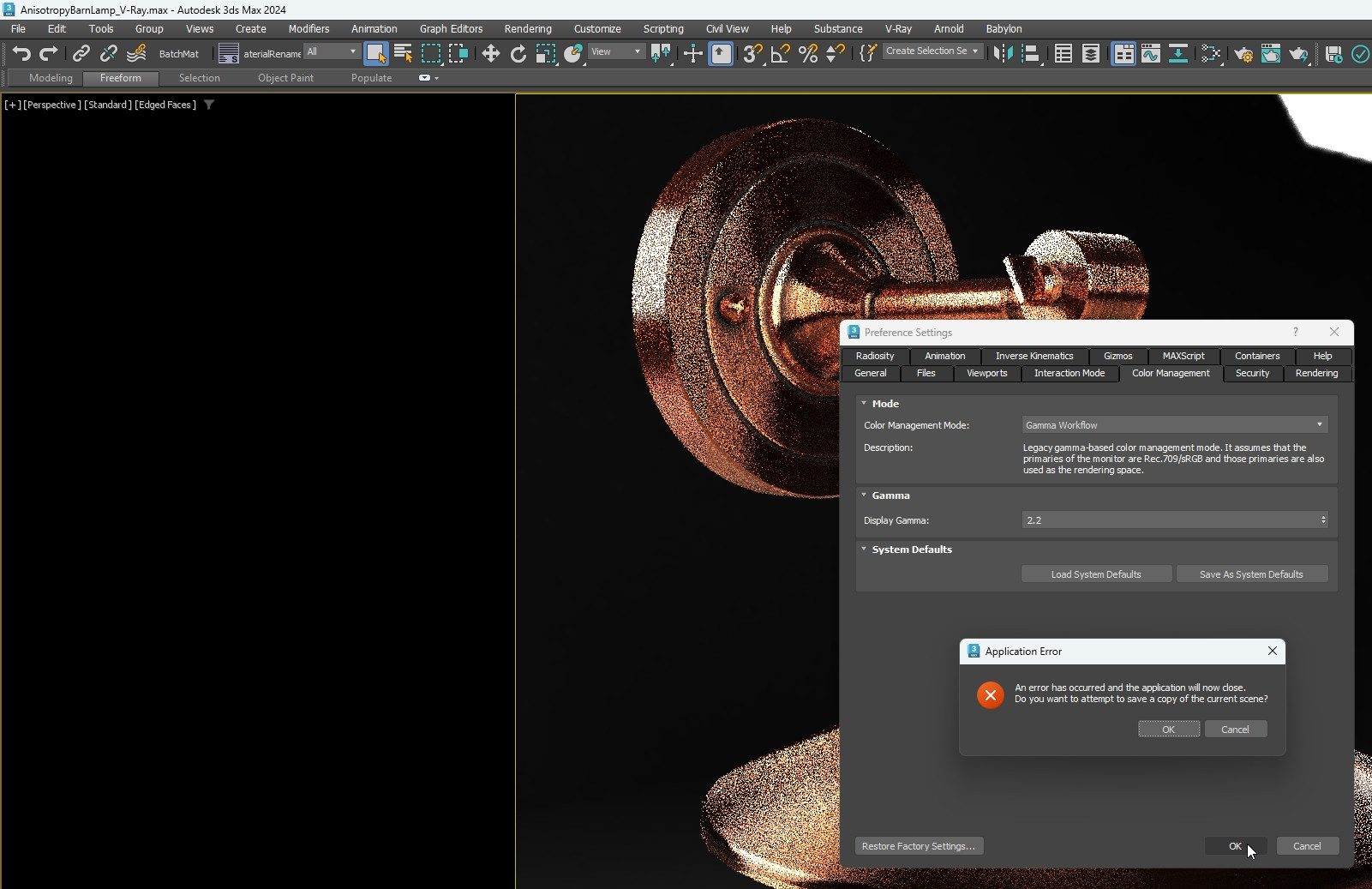Open Render Setup teapot icon

click(1243, 53)
